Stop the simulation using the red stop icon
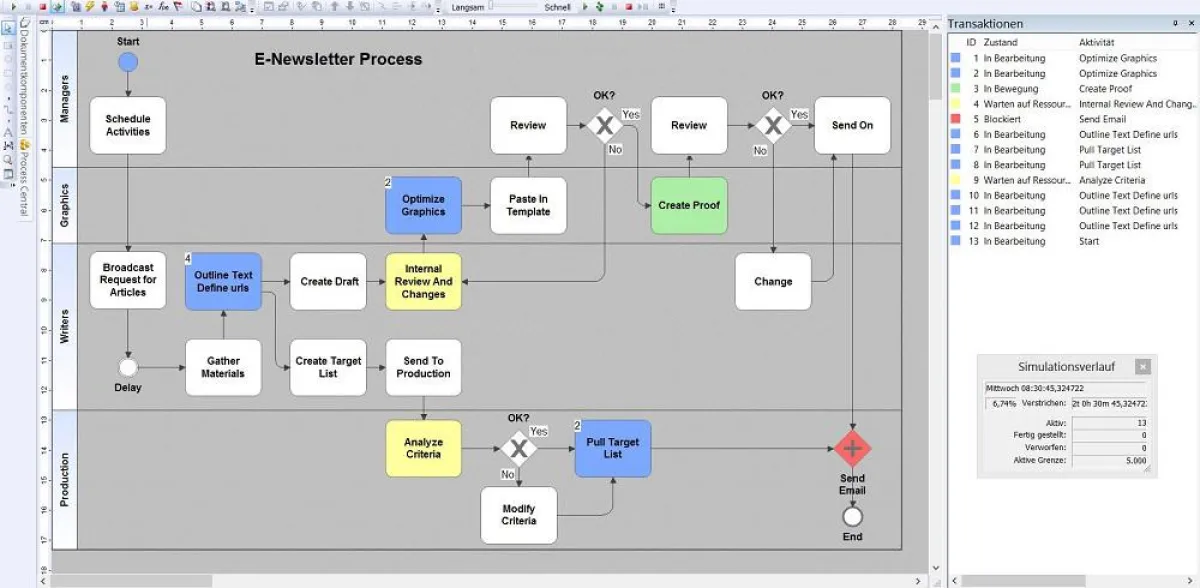The width and height of the screenshot is (1200, 588). point(44,5)
